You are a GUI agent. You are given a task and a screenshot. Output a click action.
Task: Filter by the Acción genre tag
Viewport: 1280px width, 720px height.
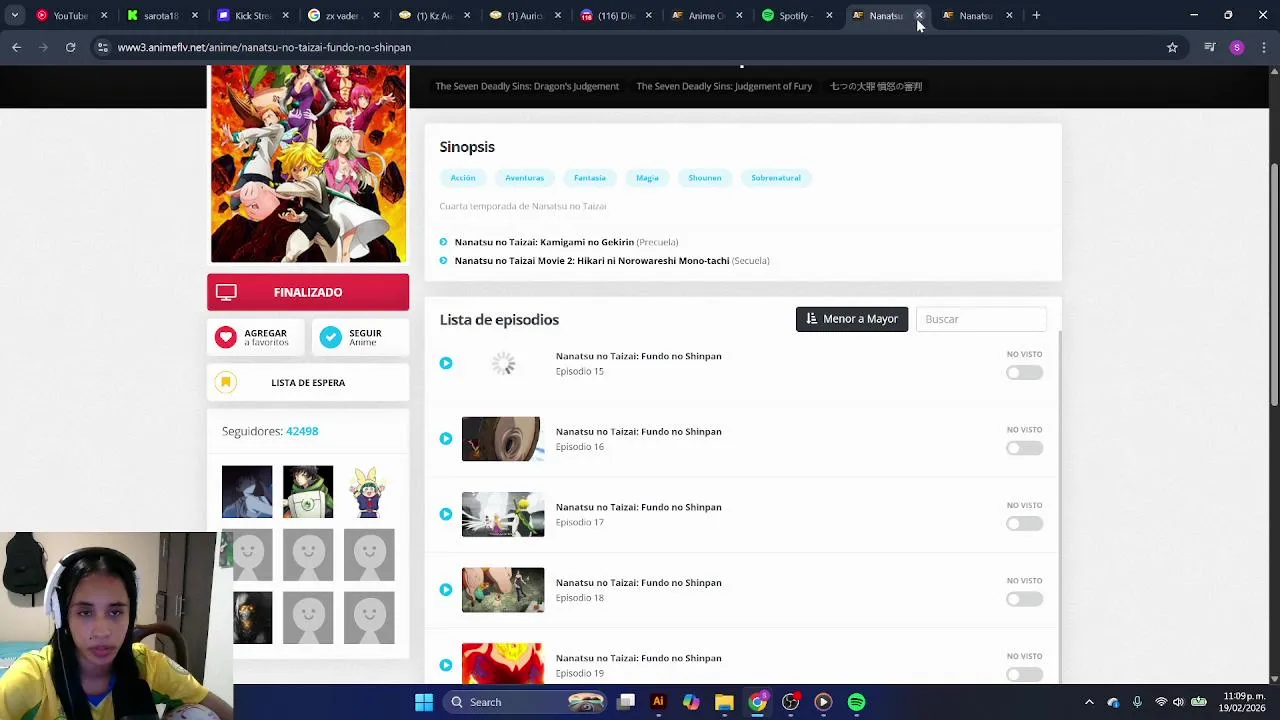[463, 178]
